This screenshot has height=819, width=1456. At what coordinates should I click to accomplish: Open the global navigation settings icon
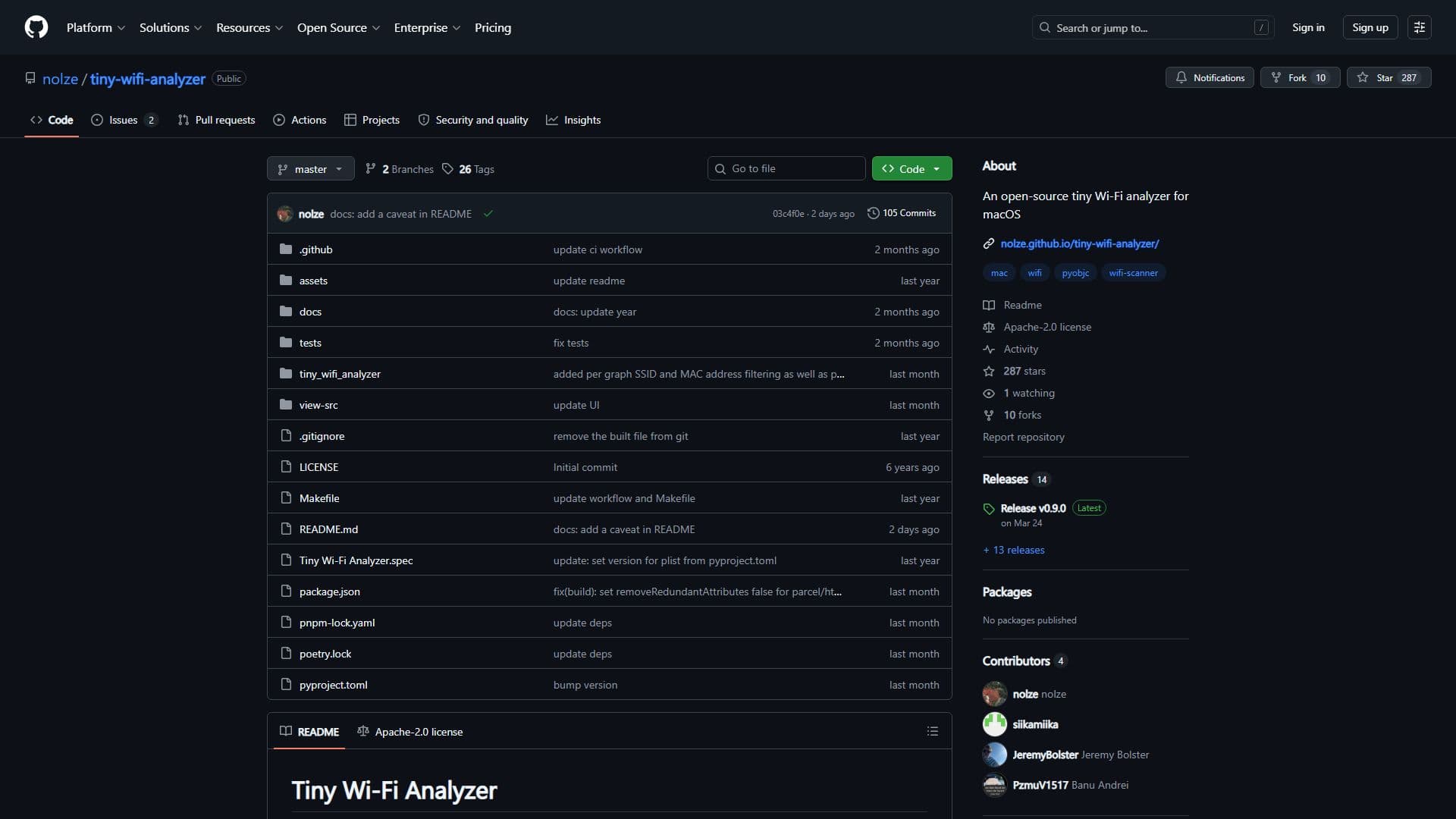coord(1419,27)
